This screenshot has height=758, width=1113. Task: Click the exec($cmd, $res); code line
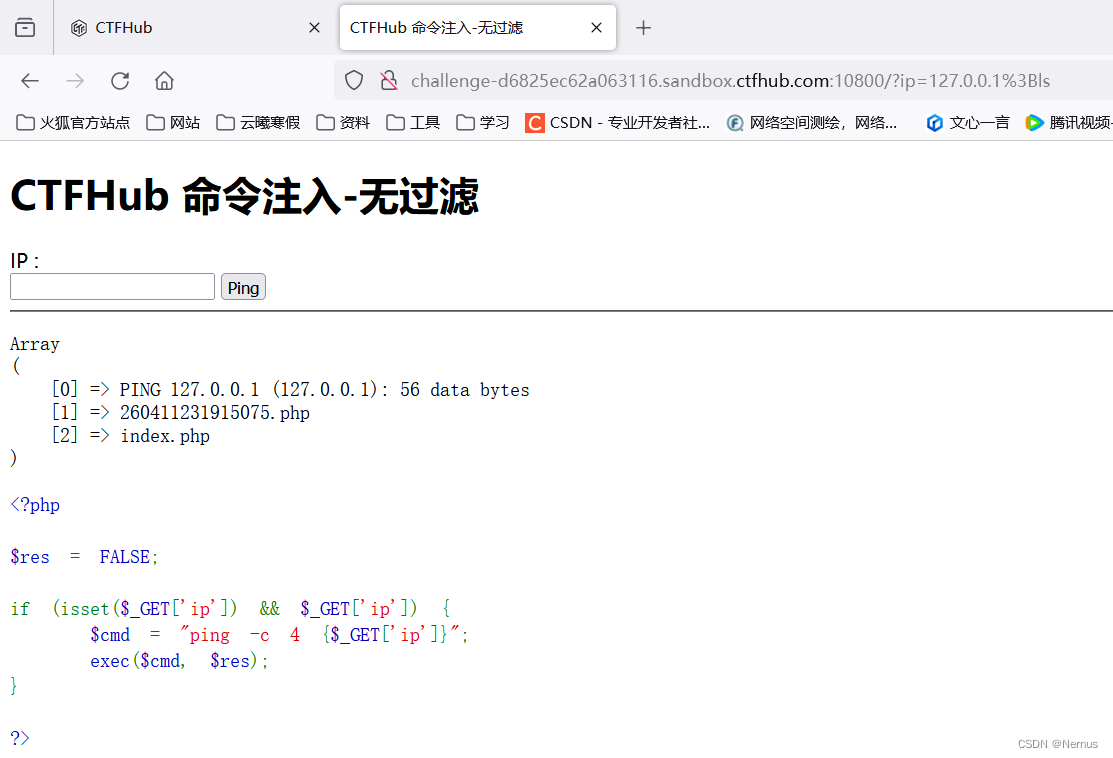pyautogui.click(x=180, y=661)
